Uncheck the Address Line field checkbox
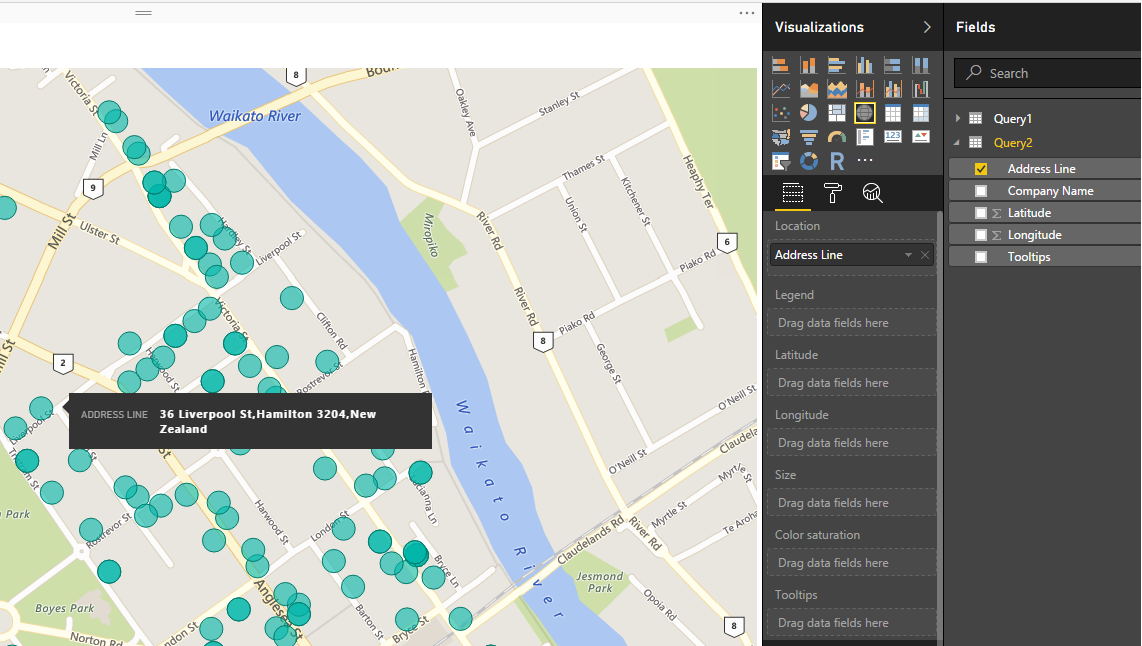The width and height of the screenshot is (1142, 646). pos(981,169)
